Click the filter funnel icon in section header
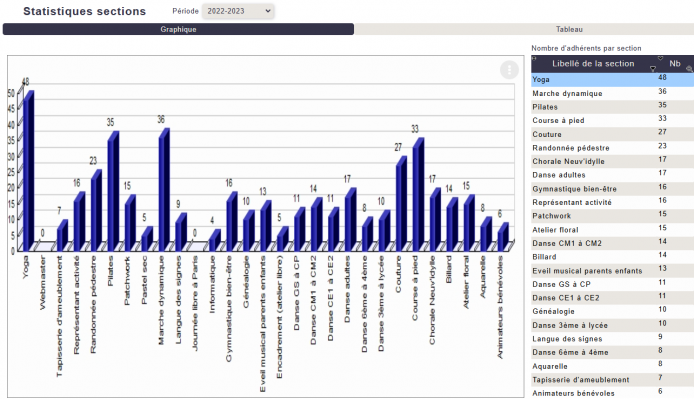The height and width of the screenshot is (399, 694). [653, 69]
